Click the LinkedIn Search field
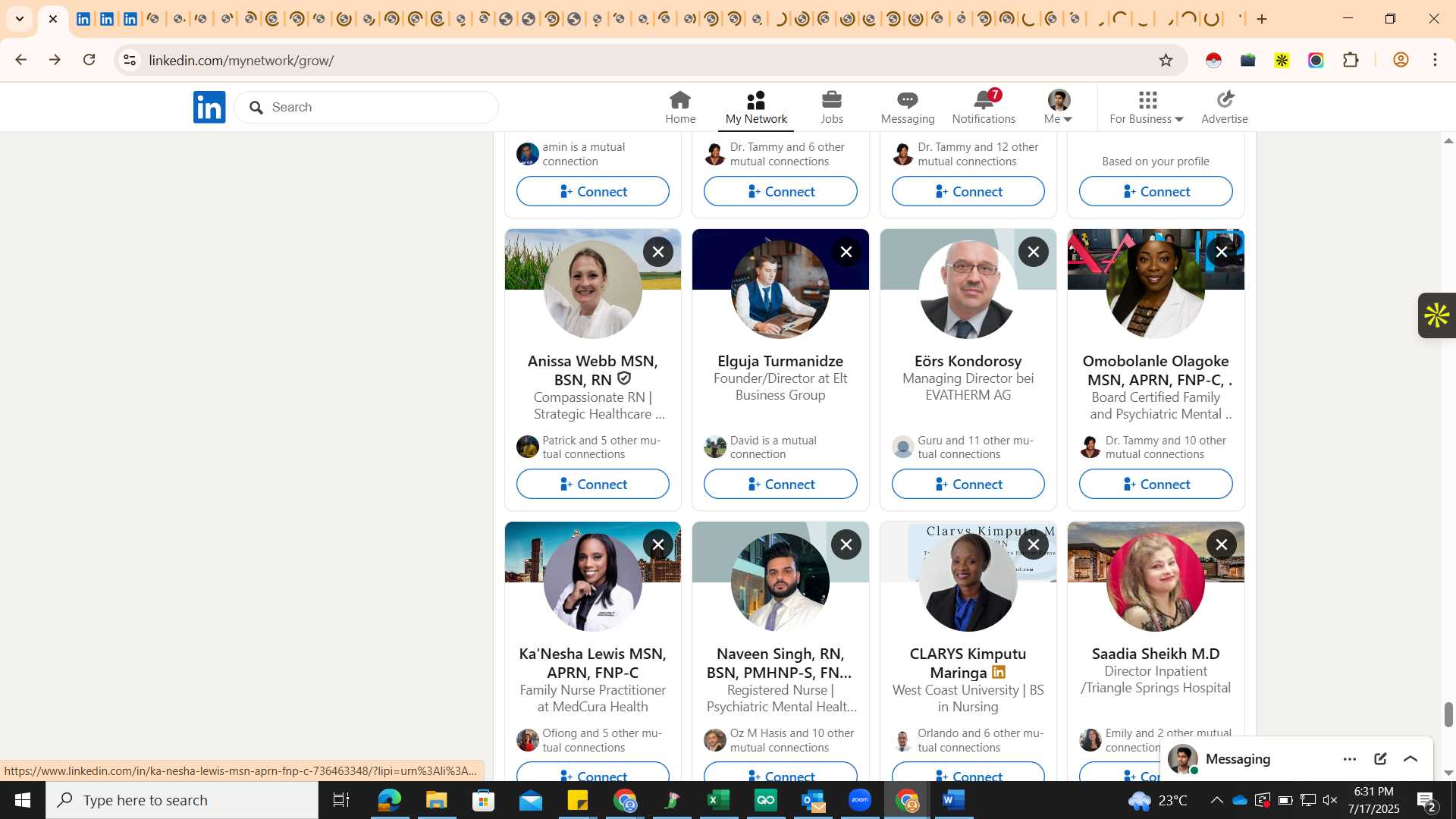 point(366,107)
